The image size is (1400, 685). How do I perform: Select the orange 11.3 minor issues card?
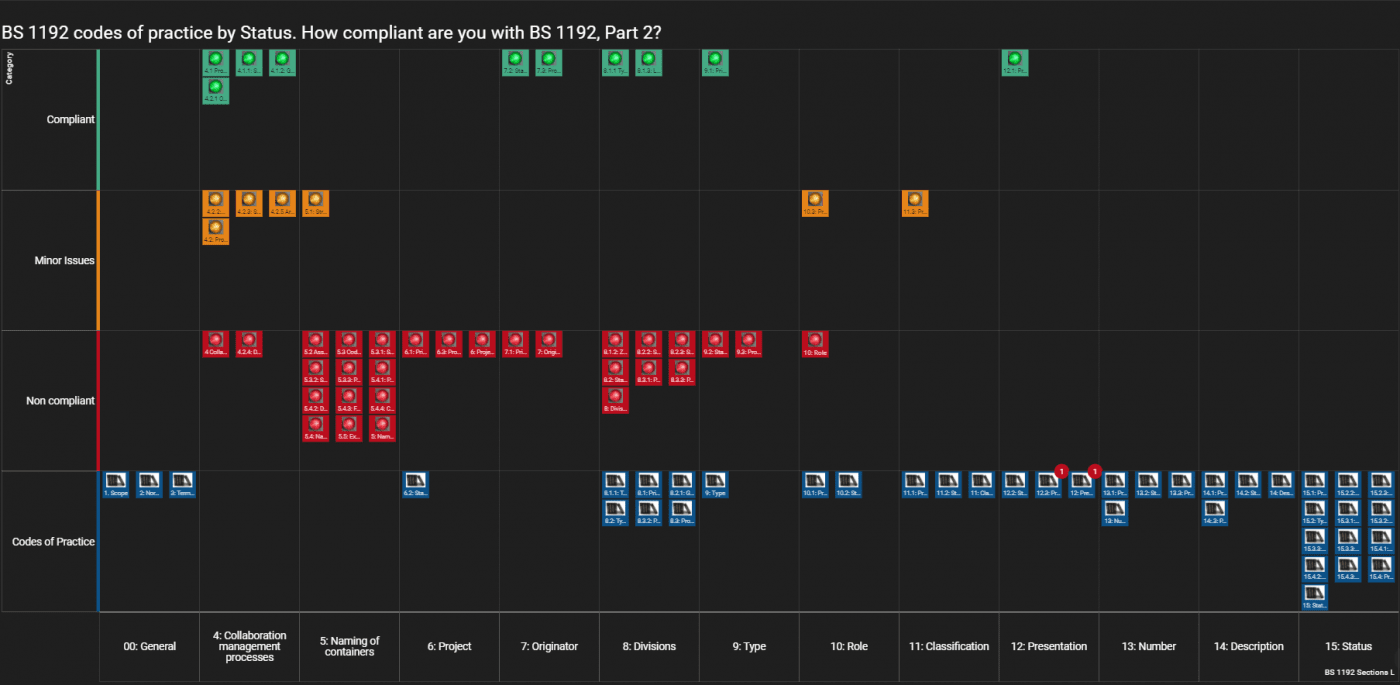point(915,204)
